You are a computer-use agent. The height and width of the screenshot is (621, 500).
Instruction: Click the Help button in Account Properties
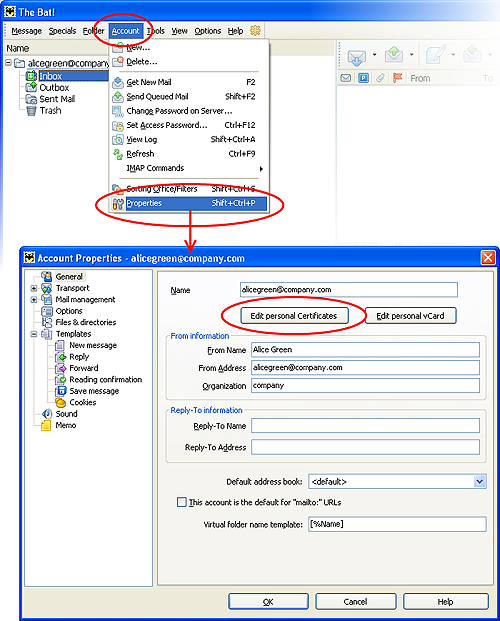click(x=445, y=602)
